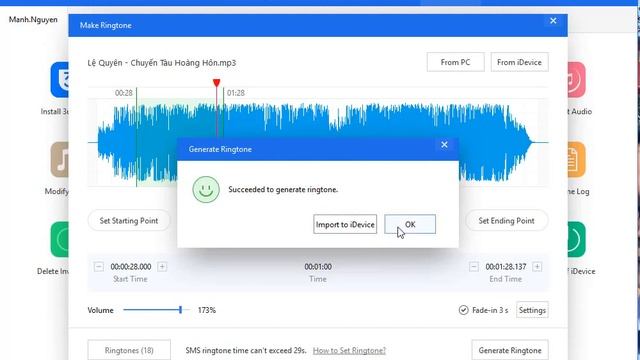The height and width of the screenshot is (360, 640).
Task: Click the From PC button
Action: click(x=456, y=62)
